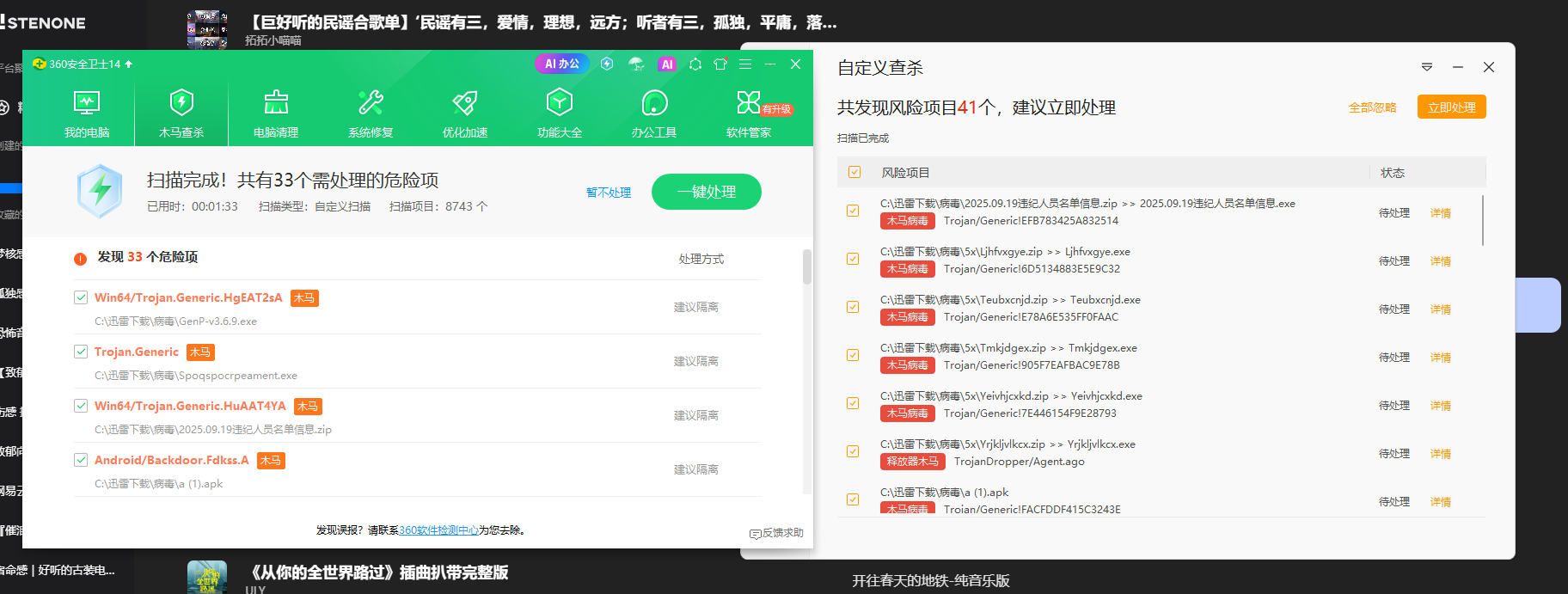The image size is (1568, 594).
Task: Click the 状态 column header
Action: (1393, 173)
